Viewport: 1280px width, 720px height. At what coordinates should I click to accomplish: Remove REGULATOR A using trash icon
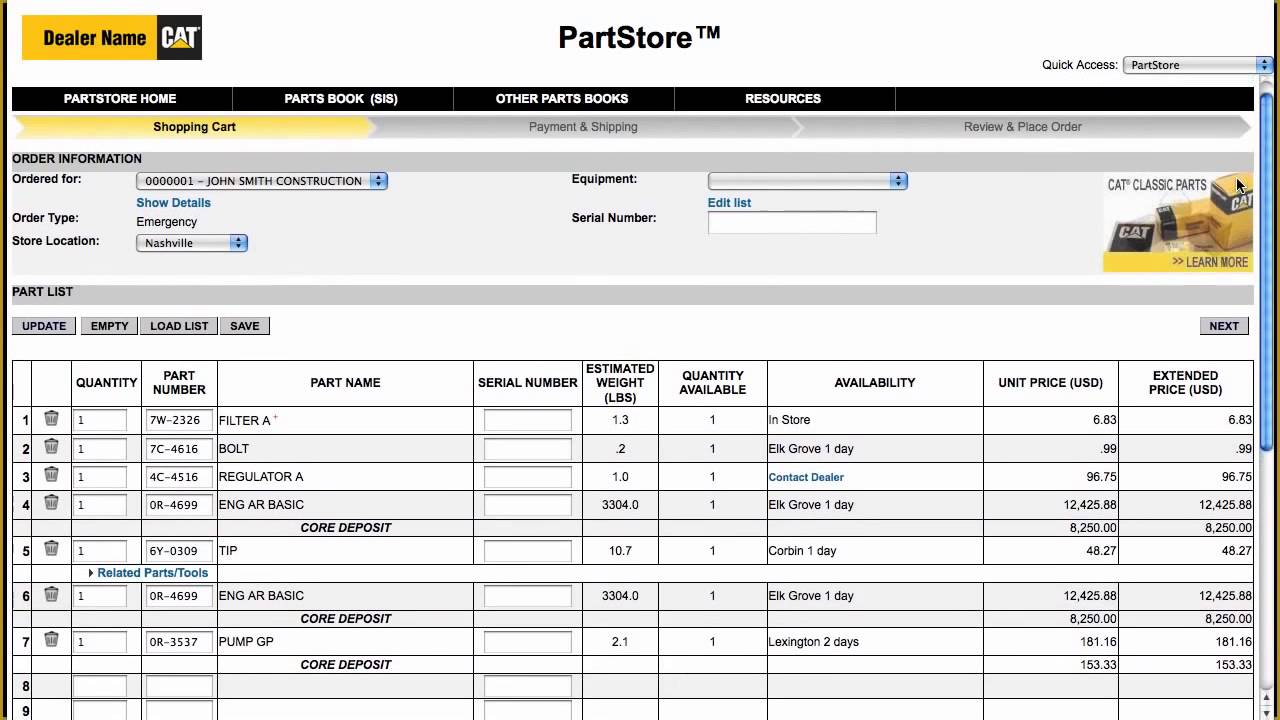pos(51,475)
